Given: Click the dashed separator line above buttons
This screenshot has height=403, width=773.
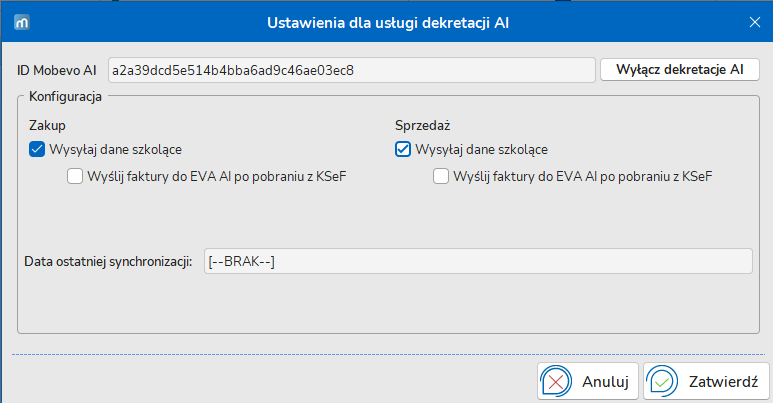Looking at the screenshot, I should (388, 354).
